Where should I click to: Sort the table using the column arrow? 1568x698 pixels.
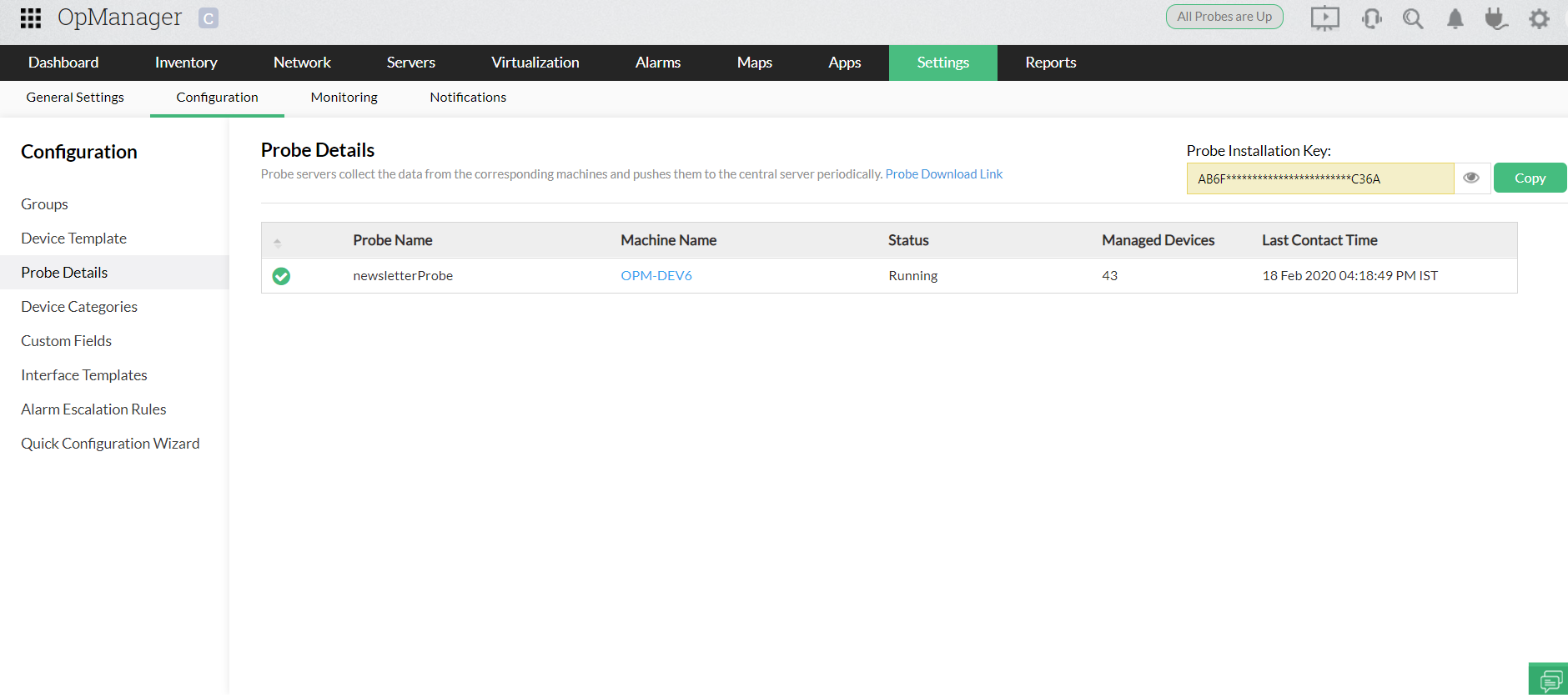point(278,242)
